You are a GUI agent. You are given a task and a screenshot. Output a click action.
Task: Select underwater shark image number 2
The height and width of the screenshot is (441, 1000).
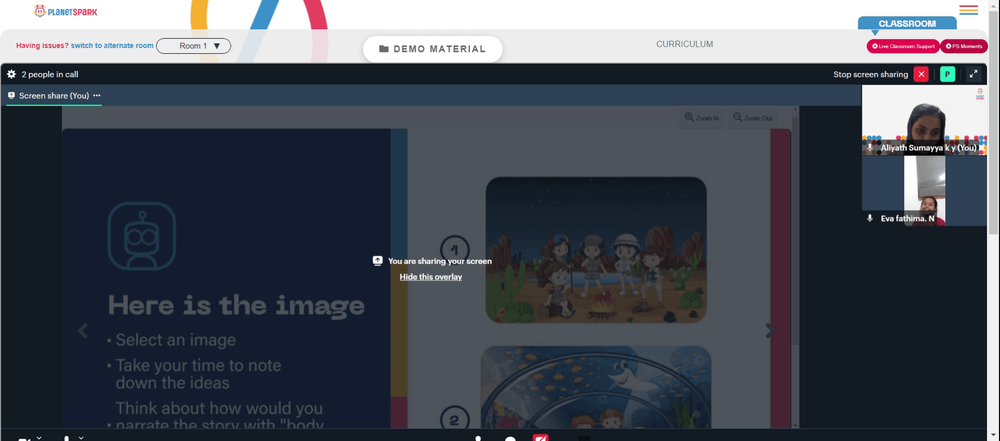[596, 387]
